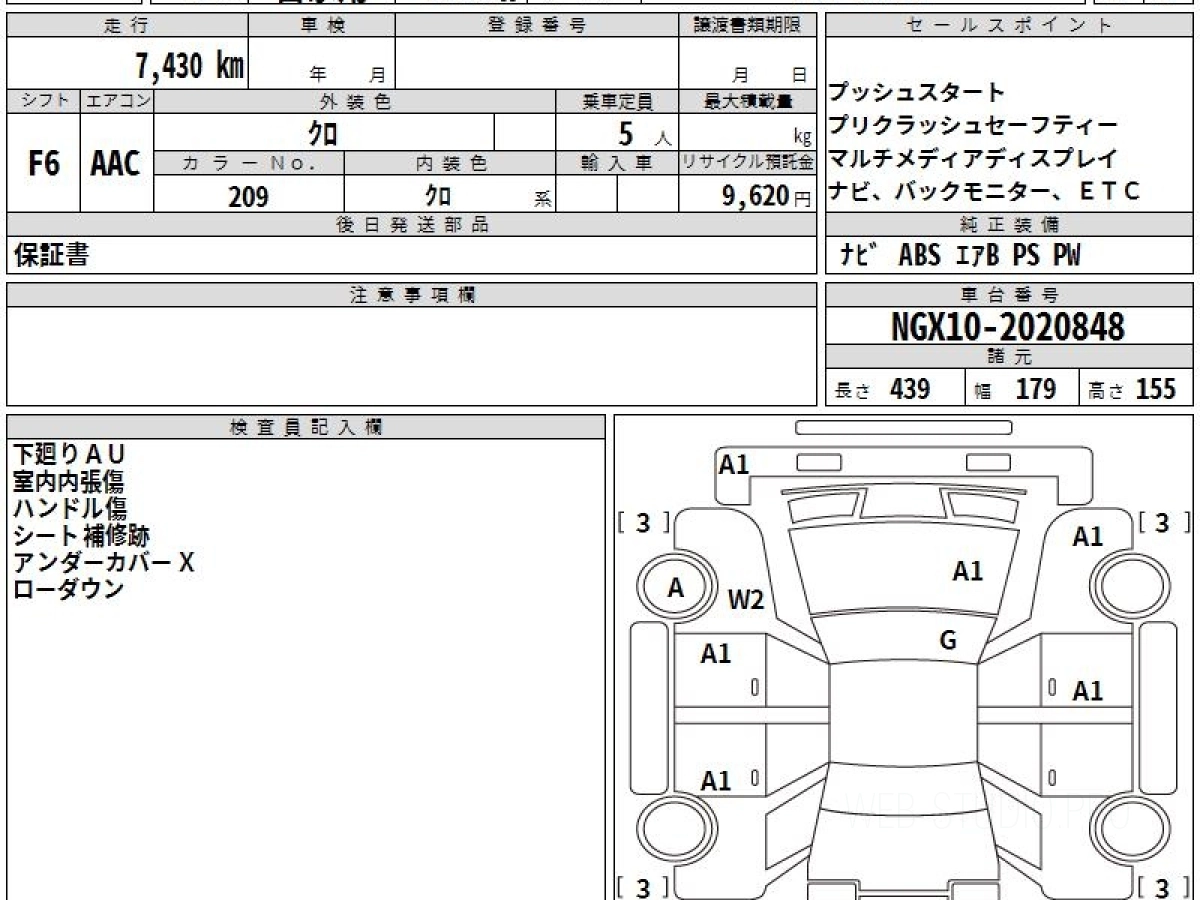This screenshot has width=1200, height=900.
Task: Select the 純正装備 header
Action: [1010, 225]
